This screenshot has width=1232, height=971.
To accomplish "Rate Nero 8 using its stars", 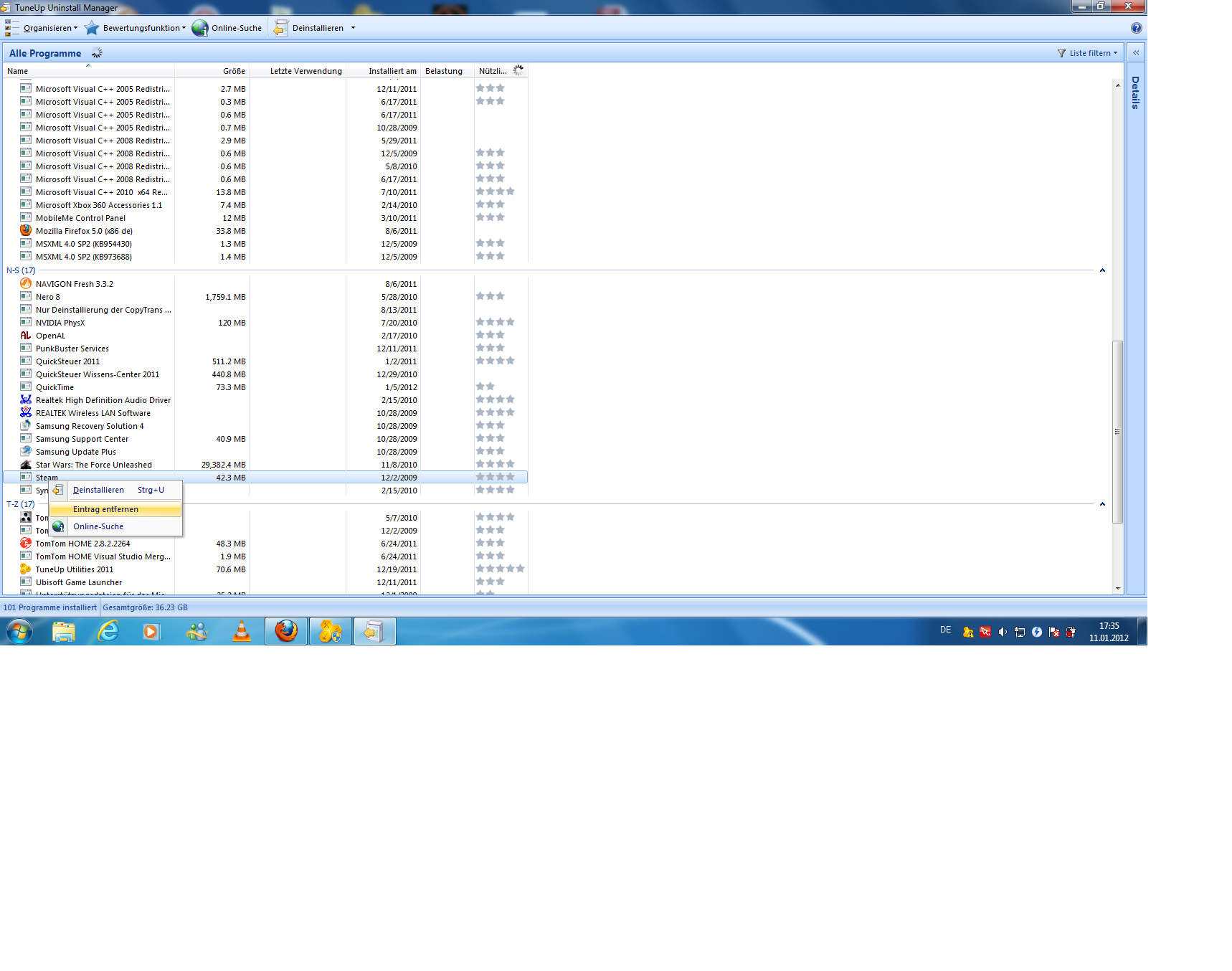I will point(491,296).
